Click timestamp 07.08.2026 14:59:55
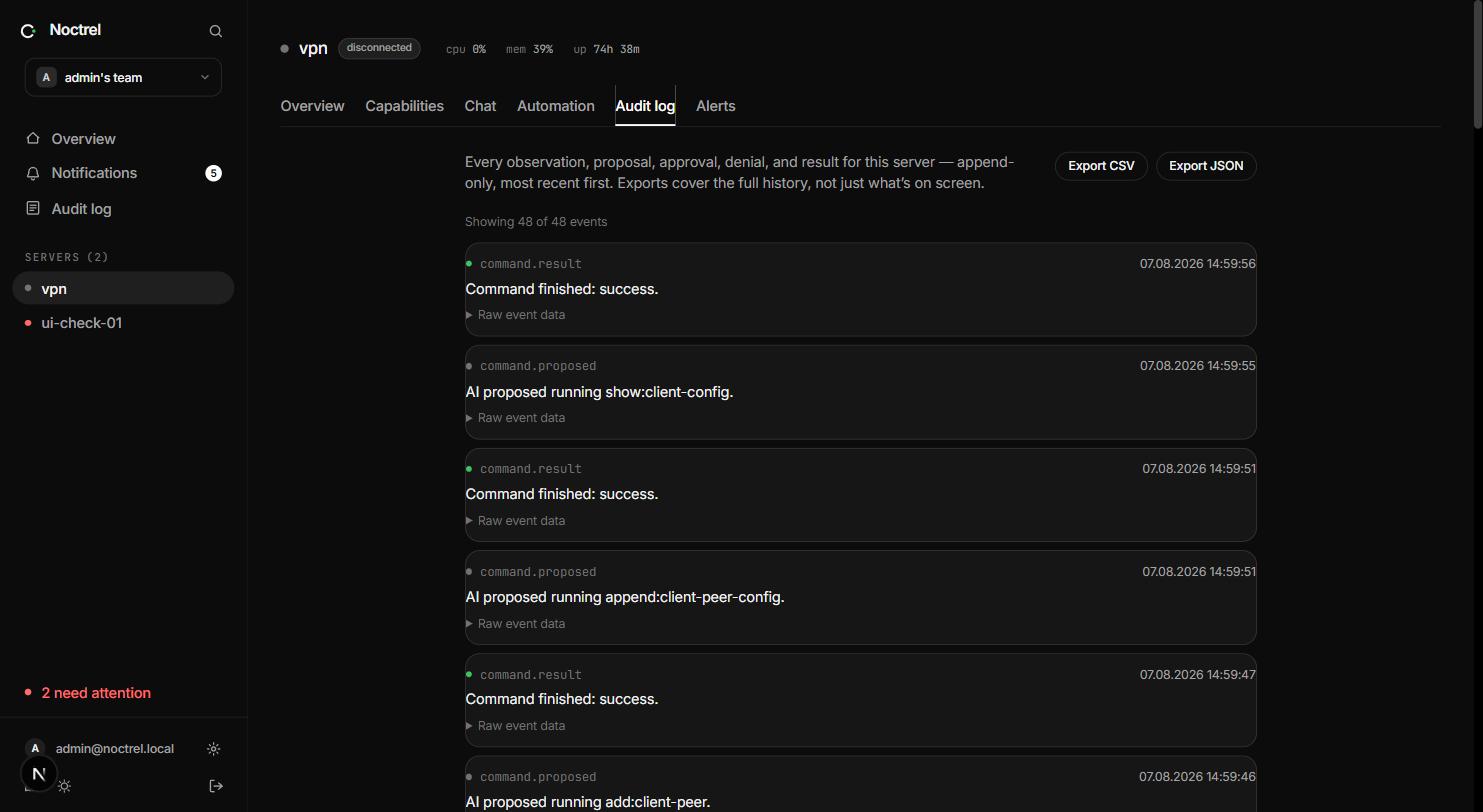 click(x=1198, y=366)
